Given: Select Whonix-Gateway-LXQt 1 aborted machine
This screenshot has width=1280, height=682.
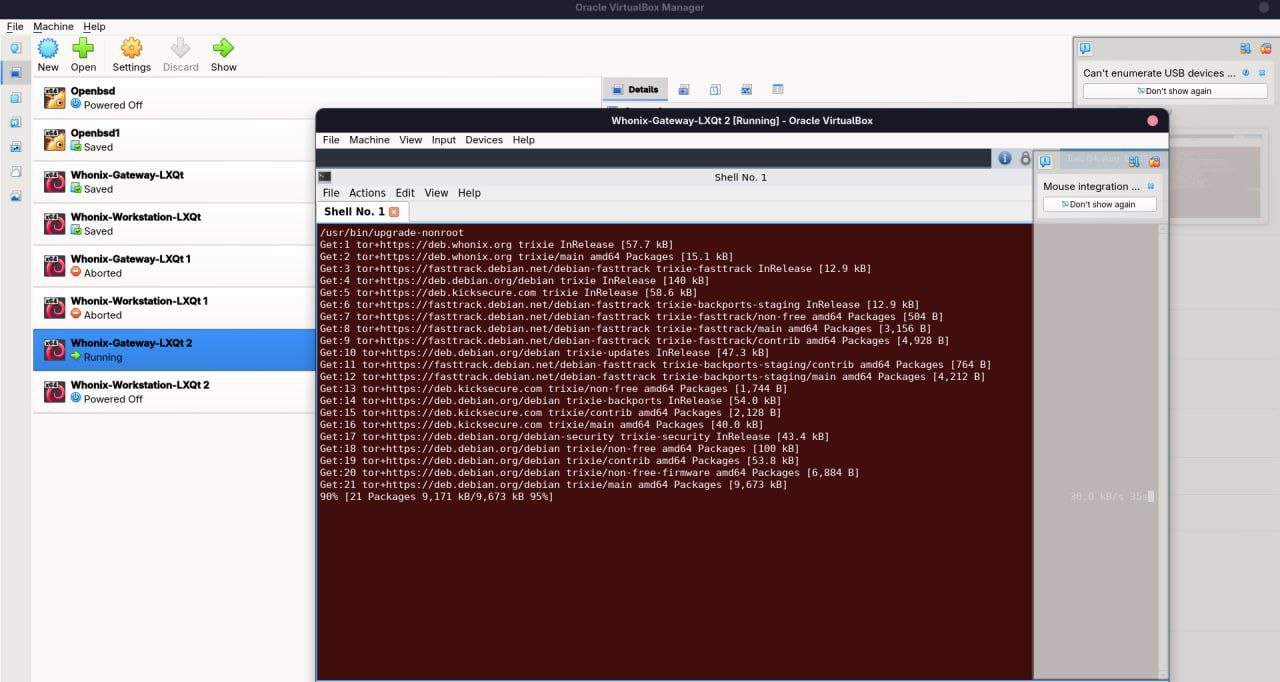Looking at the screenshot, I should click(174, 266).
